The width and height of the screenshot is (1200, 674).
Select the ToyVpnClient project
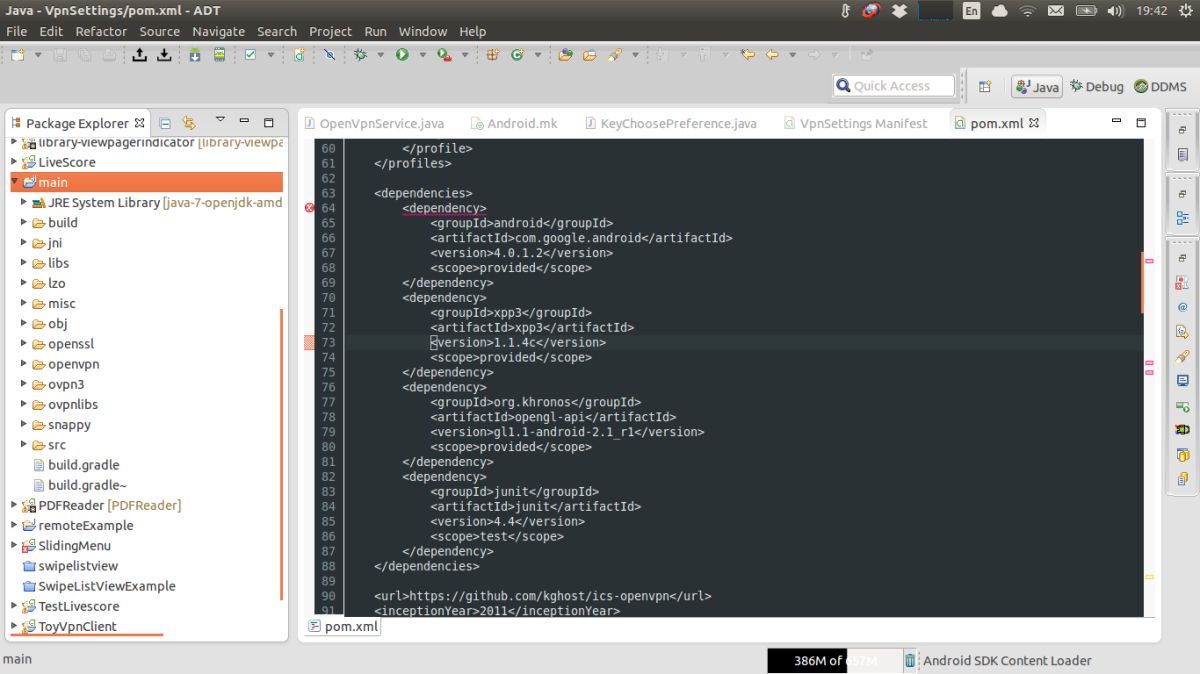[x=77, y=626]
